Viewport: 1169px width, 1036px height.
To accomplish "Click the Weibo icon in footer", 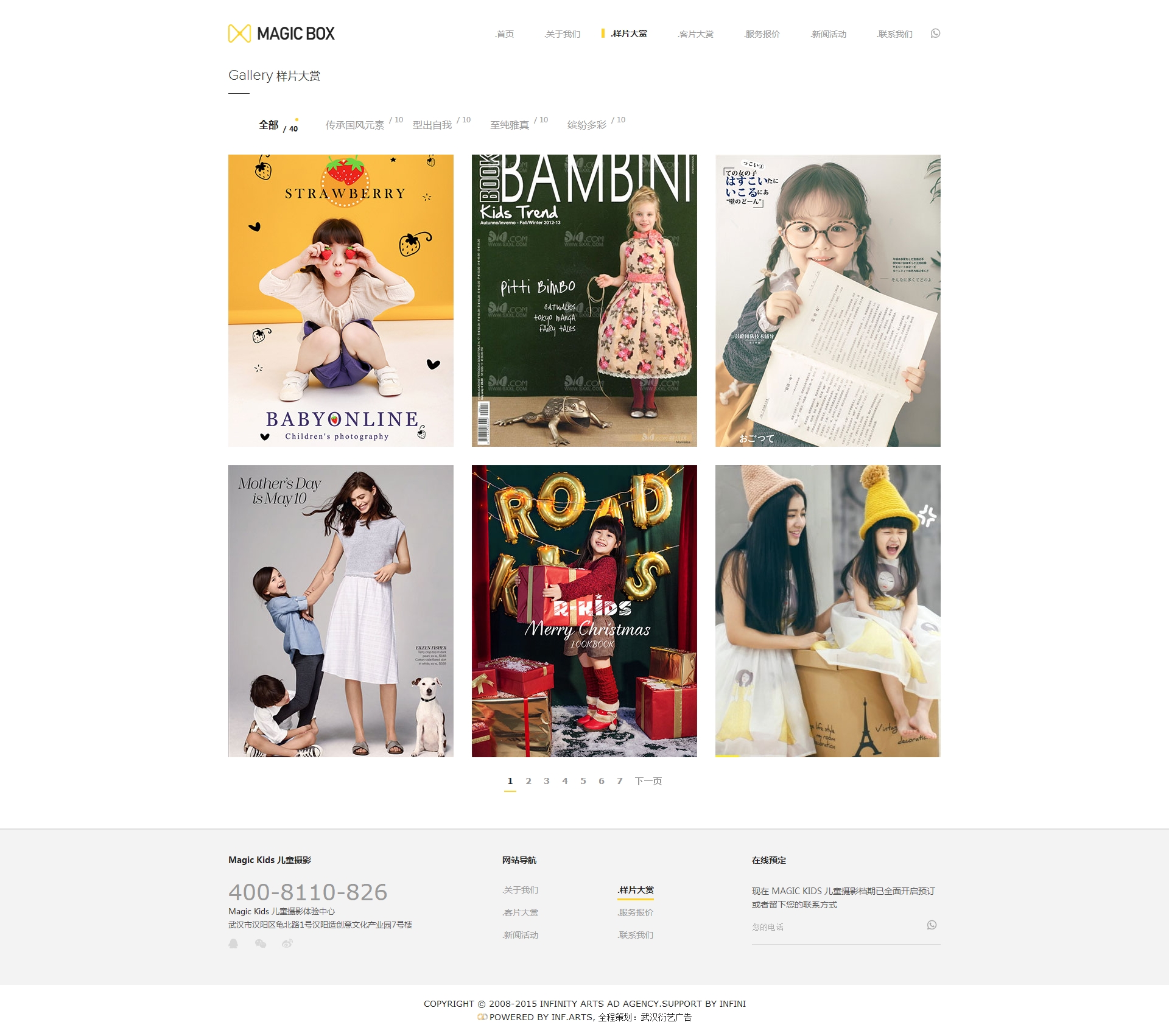I will (287, 943).
